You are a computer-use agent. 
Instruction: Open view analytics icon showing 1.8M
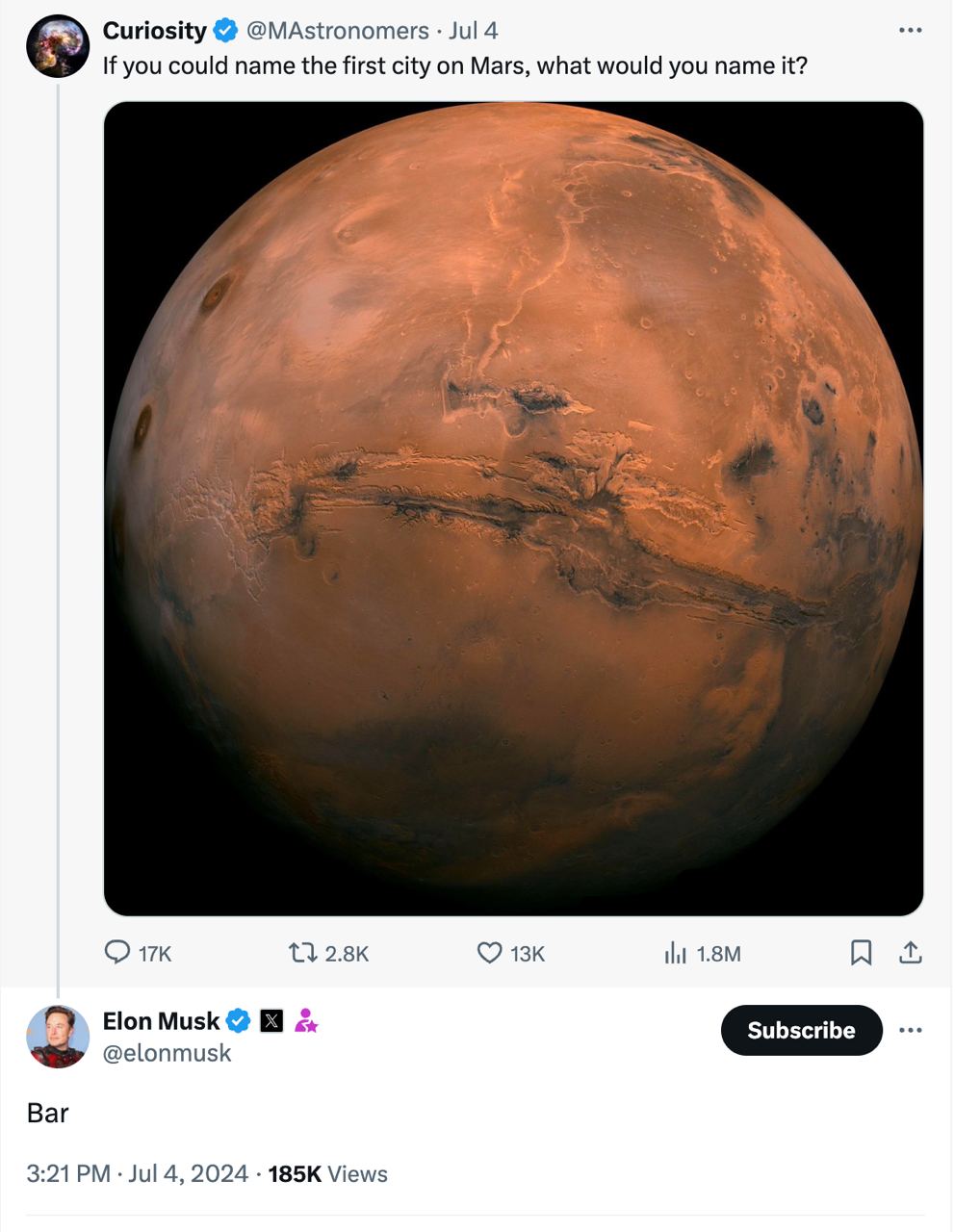click(676, 953)
